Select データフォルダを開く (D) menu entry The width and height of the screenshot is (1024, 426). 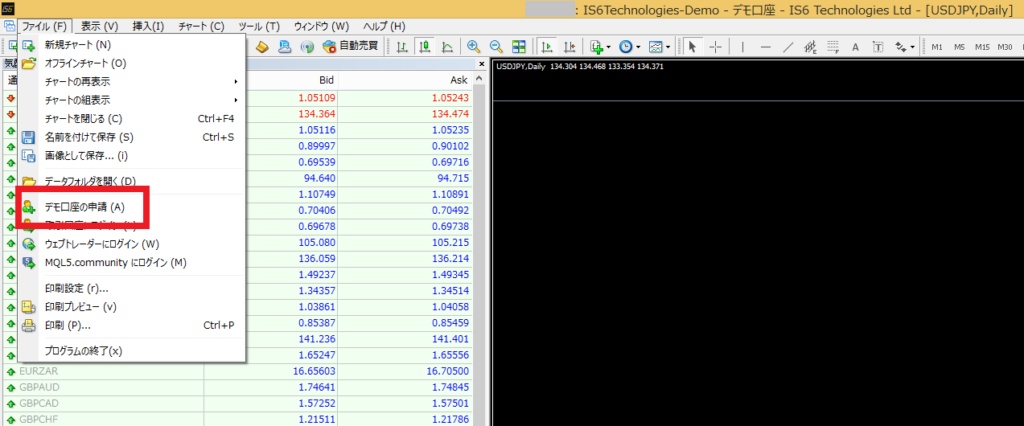131,181
